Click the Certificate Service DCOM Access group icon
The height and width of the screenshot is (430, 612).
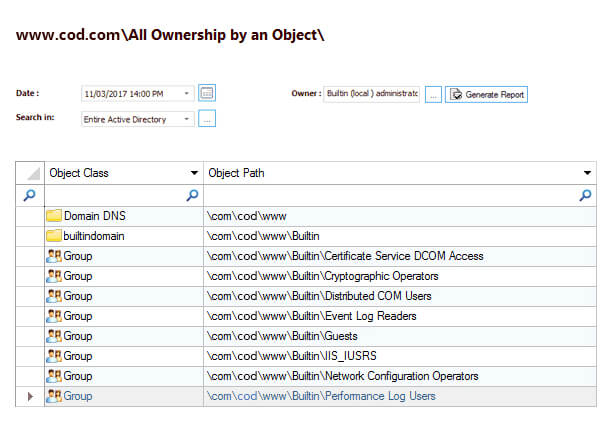pos(54,256)
